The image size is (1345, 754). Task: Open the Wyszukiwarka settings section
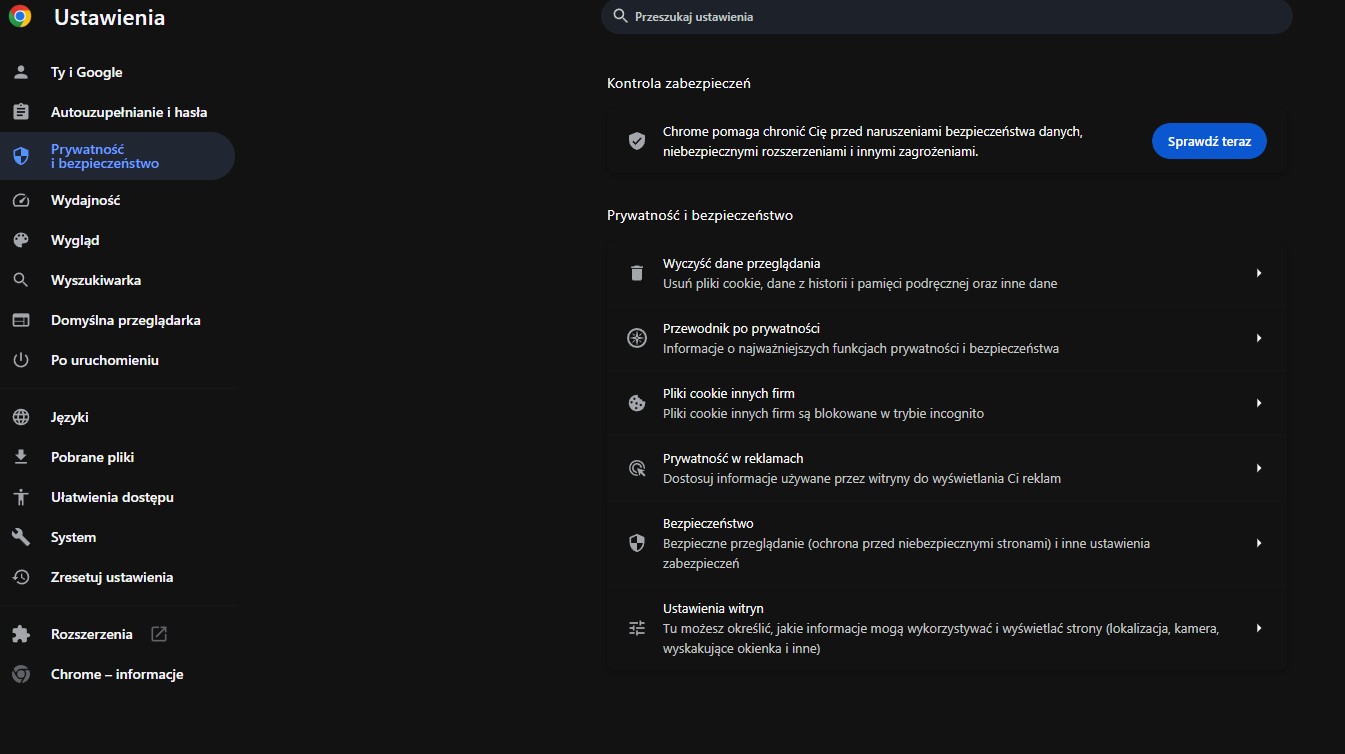pyautogui.click(x=96, y=280)
